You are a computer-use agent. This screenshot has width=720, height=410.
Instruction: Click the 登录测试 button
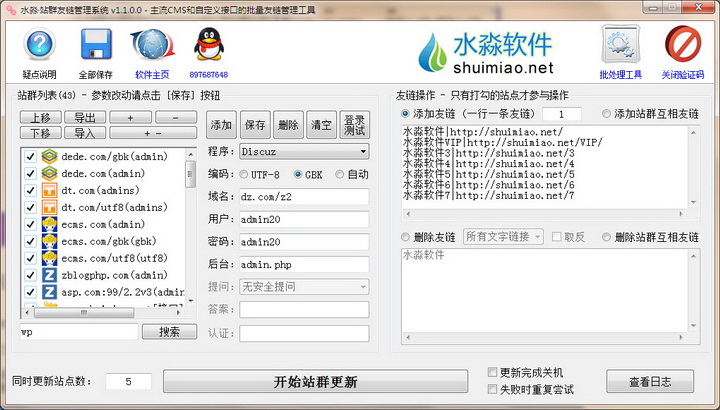coord(354,125)
